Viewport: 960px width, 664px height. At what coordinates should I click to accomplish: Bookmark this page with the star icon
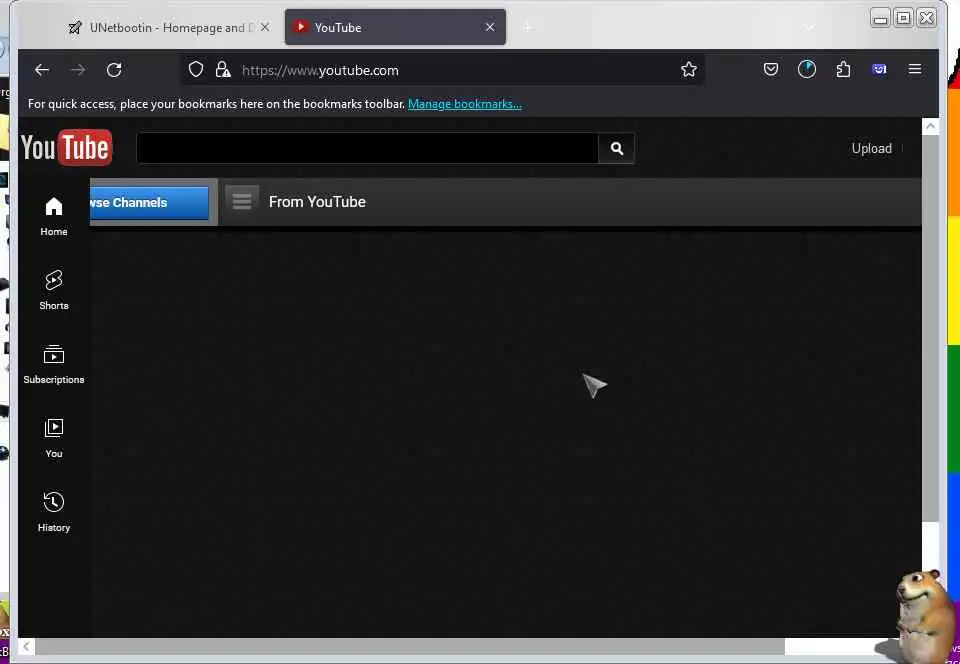(689, 70)
